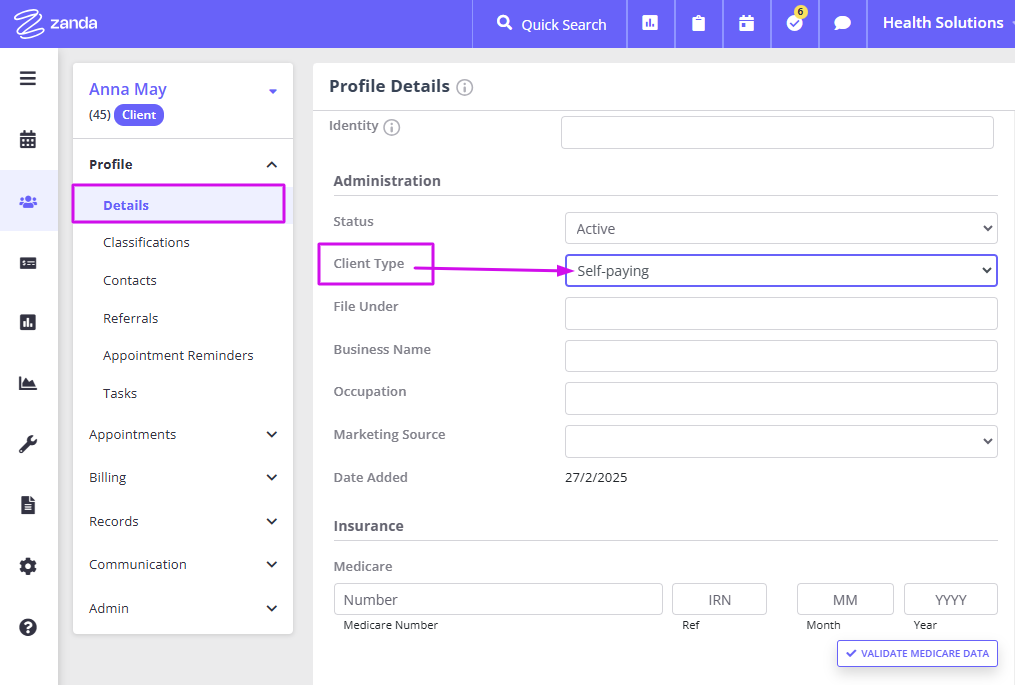Click the wrench tools icon in the sidebar
The width and height of the screenshot is (1015, 685).
[x=27, y=441]
